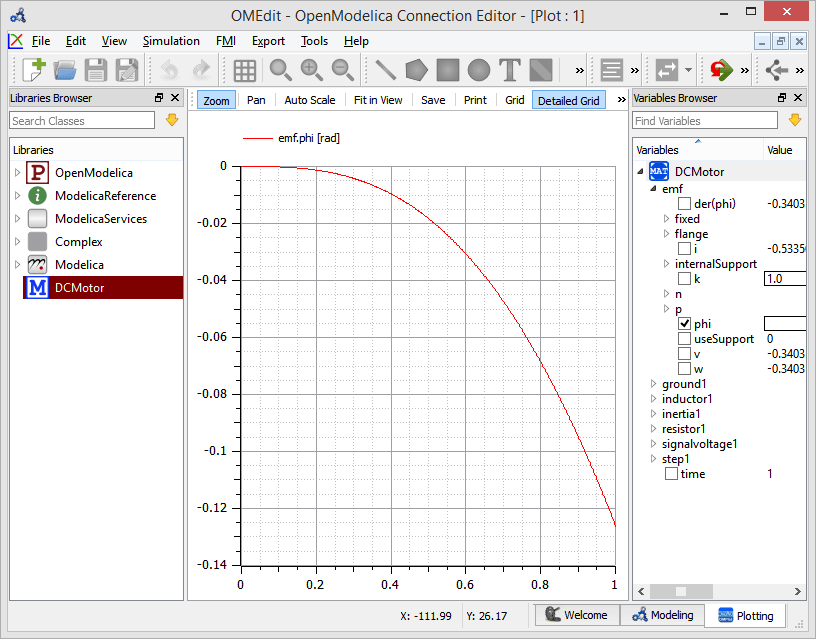Select the Bitmap tool

[540, 70]
